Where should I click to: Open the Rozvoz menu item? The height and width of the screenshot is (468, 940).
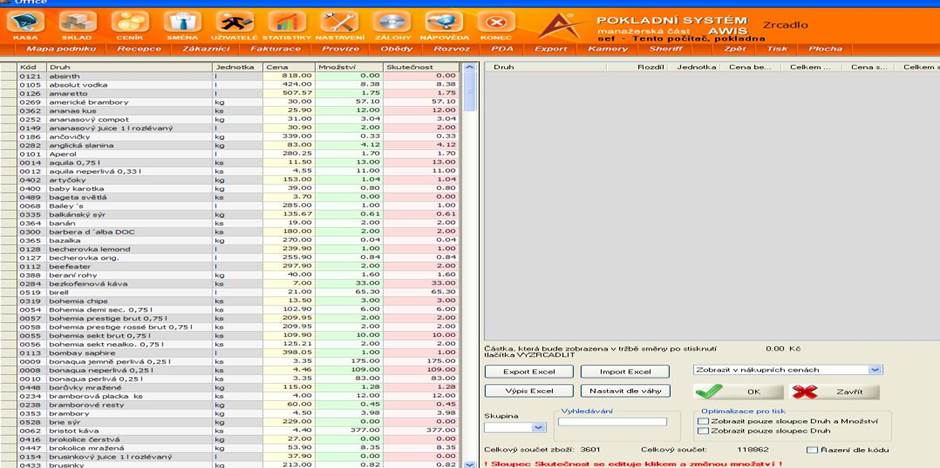tap(452, 49)
